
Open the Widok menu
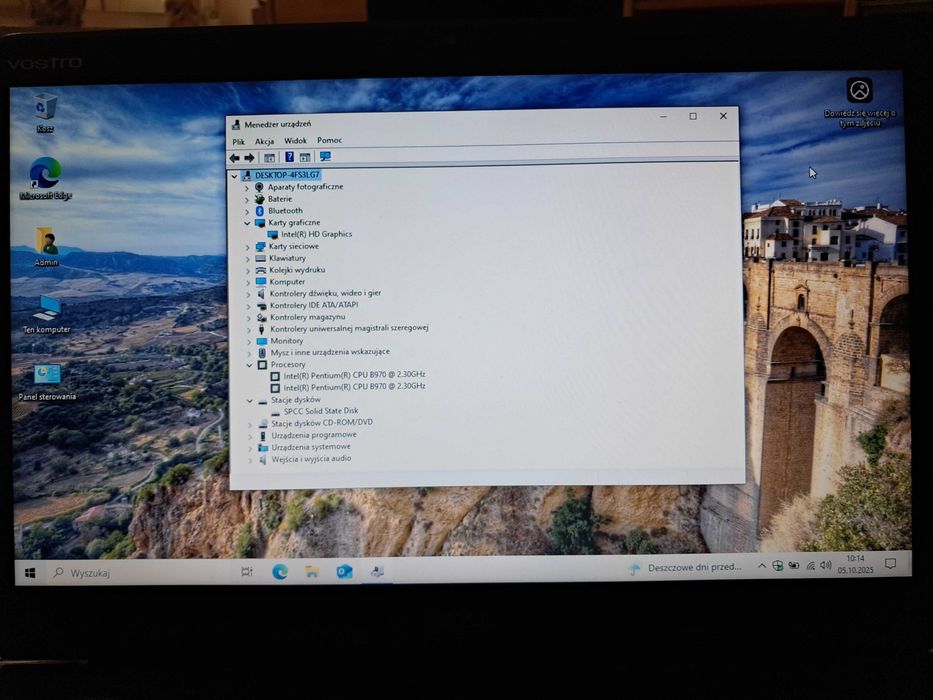tap(295, 140)
